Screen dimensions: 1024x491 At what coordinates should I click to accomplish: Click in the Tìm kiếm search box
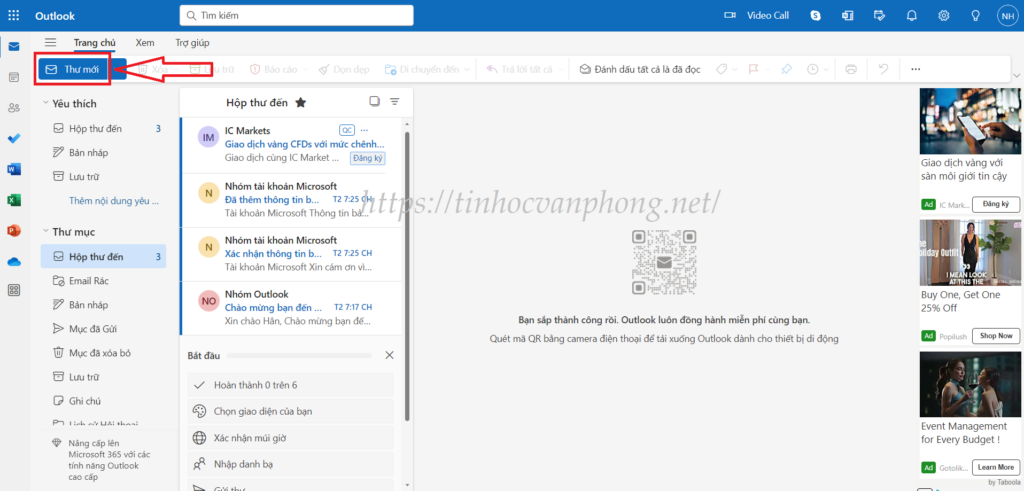coord(296,15)
